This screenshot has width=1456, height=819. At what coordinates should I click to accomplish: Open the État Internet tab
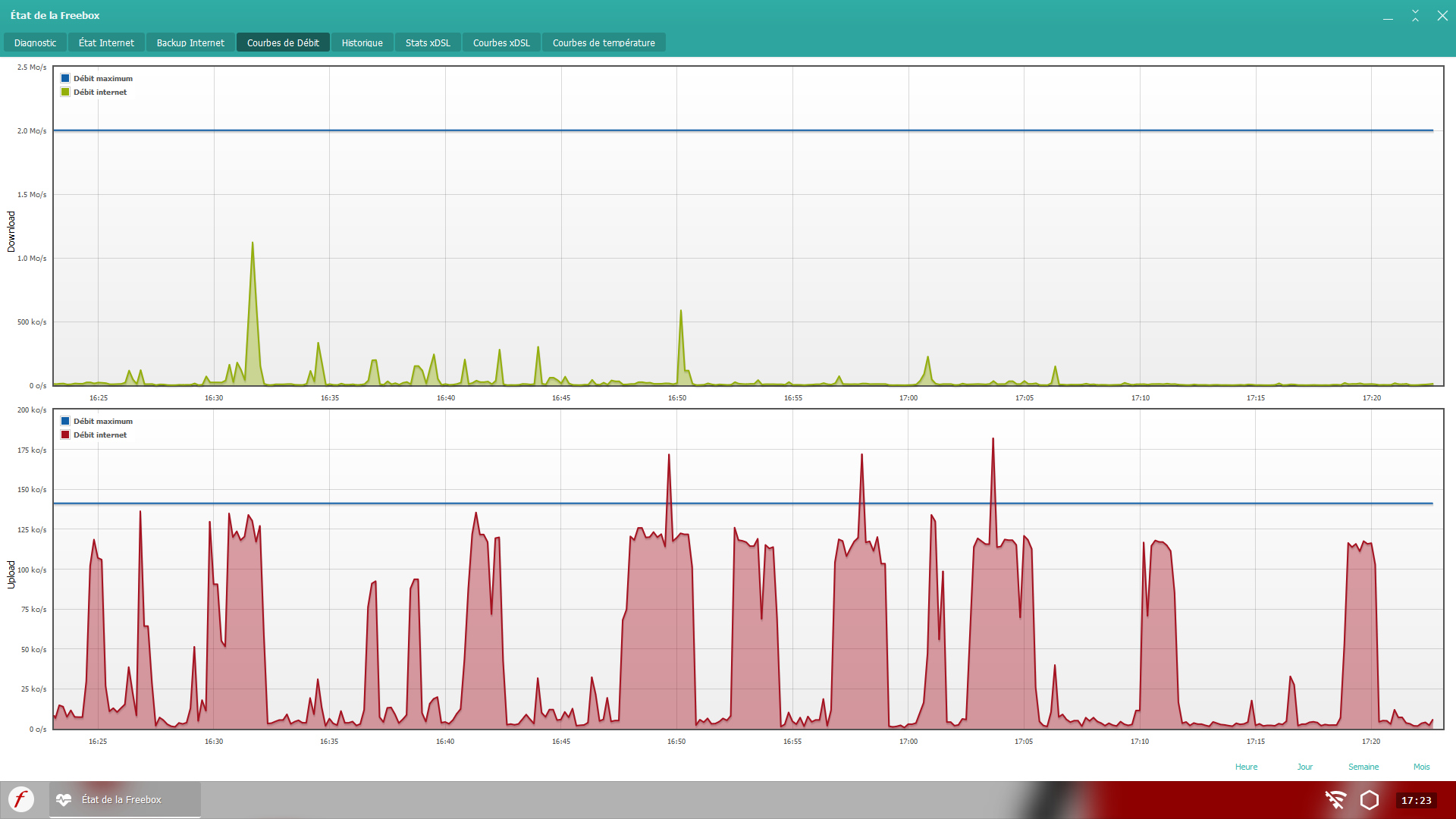(x=106, y=42)
